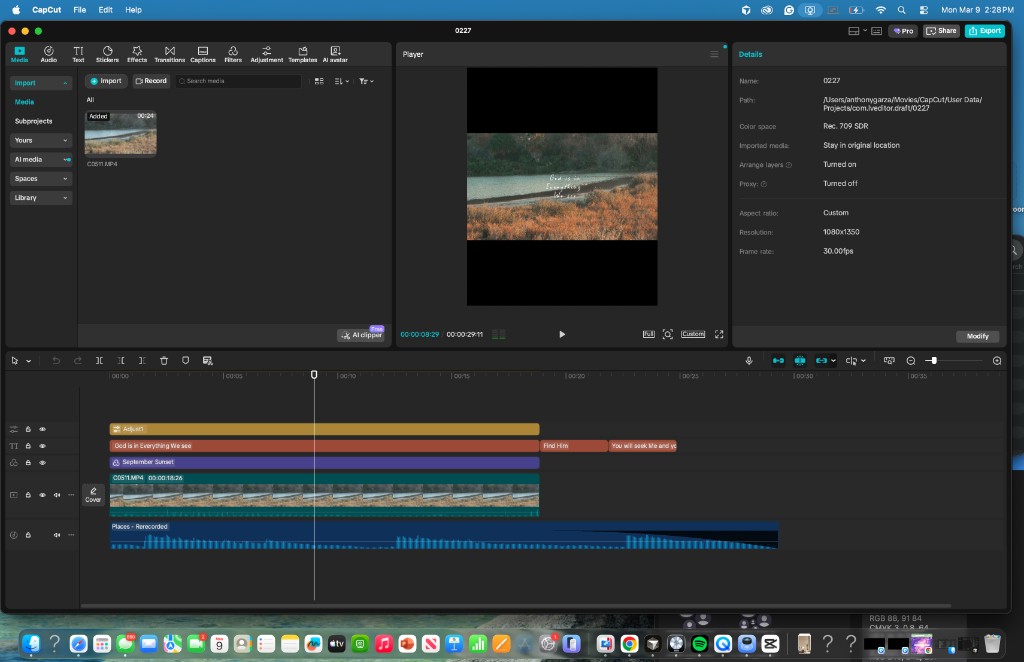This screenshot has width=1024, height=662.
Task: Expand the Library section in sidebar
Action: 40,197
